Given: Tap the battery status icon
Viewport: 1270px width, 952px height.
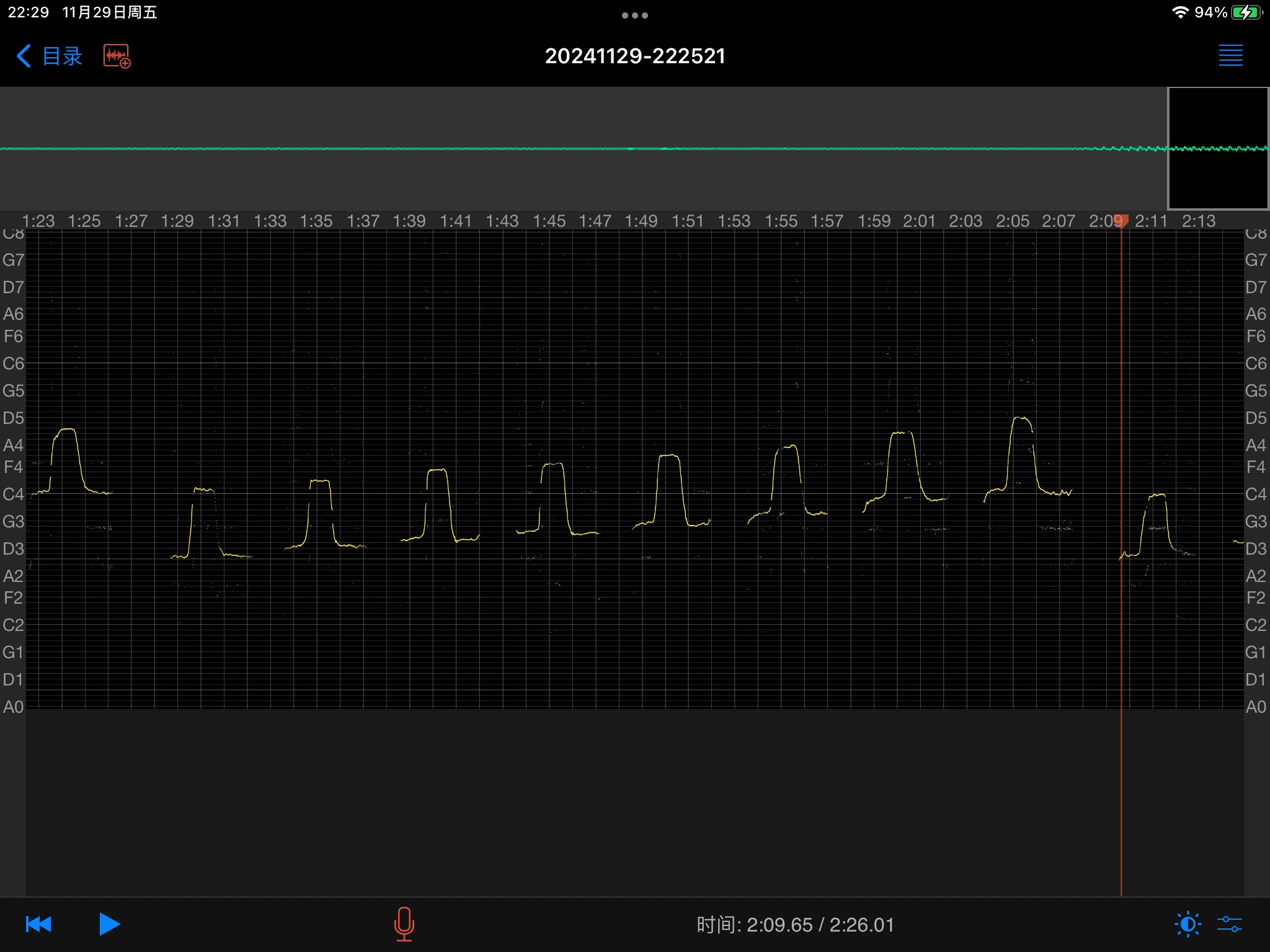Looking at the screenshot, I should pyautogui.click(x=1246, y=12).
